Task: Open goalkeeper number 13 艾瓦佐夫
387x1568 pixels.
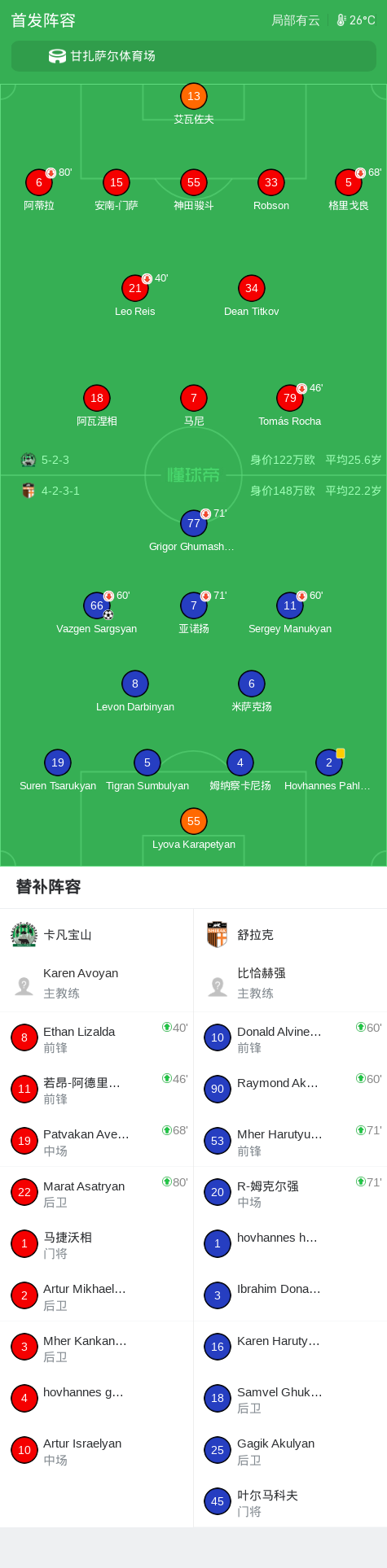Action: 194,104
